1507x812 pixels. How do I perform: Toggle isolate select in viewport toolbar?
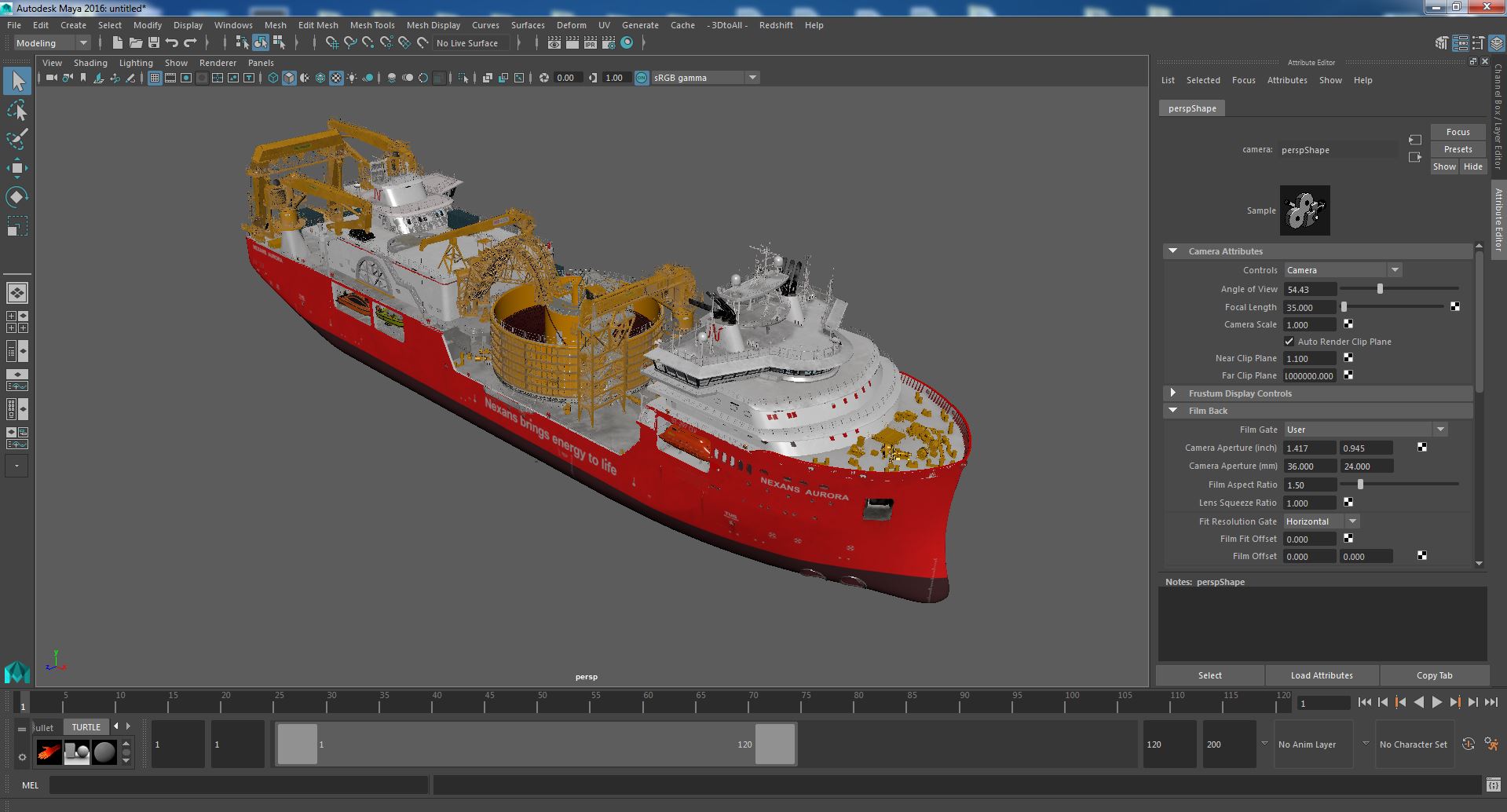pyautogui.click(x=463, y=78)
